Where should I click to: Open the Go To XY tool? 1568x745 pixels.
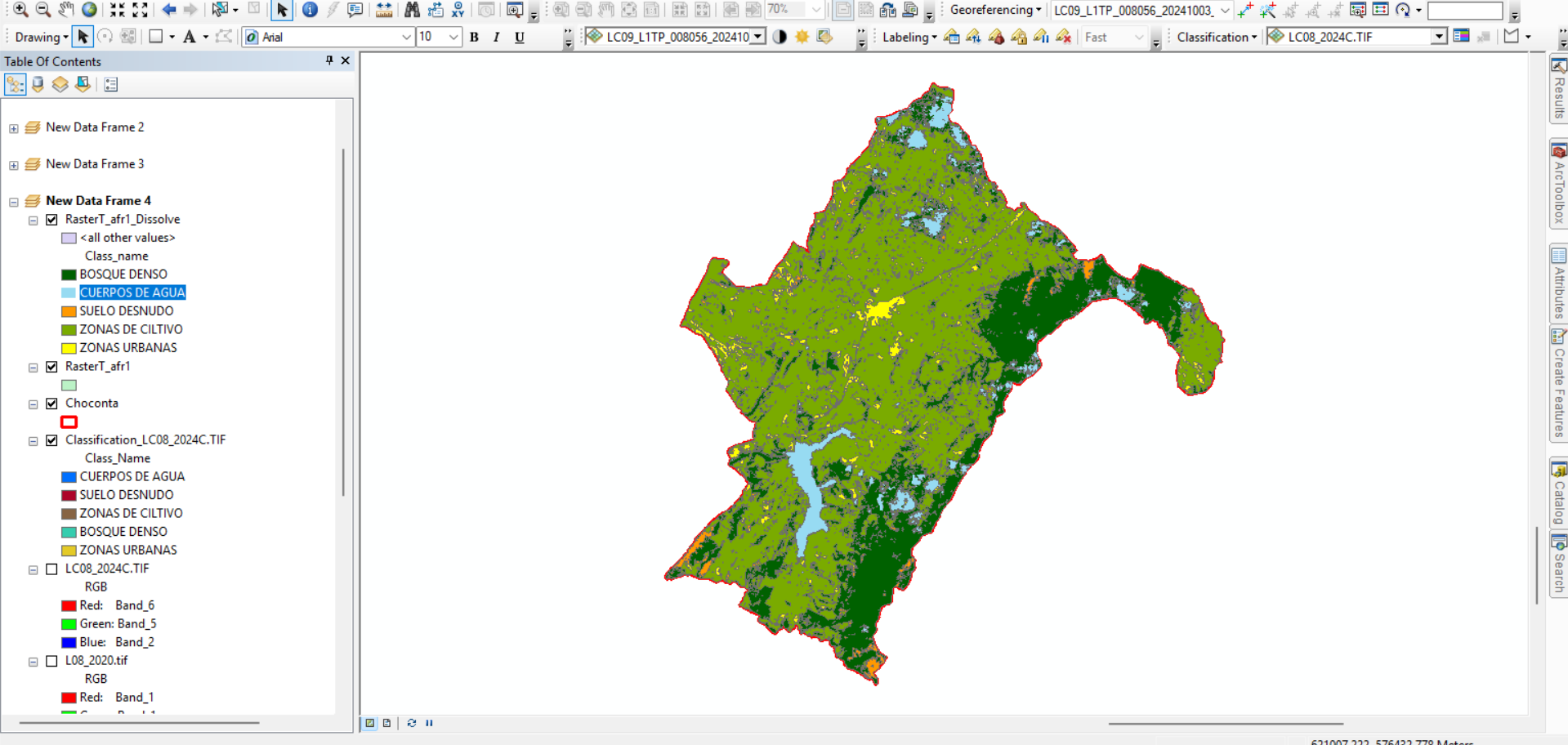458,10
